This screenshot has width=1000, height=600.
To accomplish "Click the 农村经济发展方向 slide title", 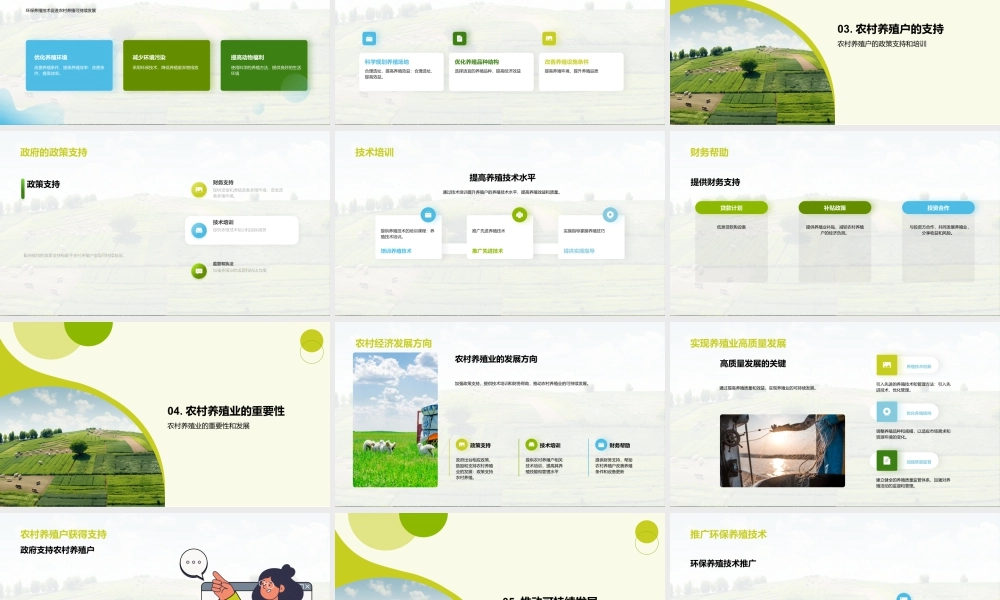I will (x=393, y=343).
